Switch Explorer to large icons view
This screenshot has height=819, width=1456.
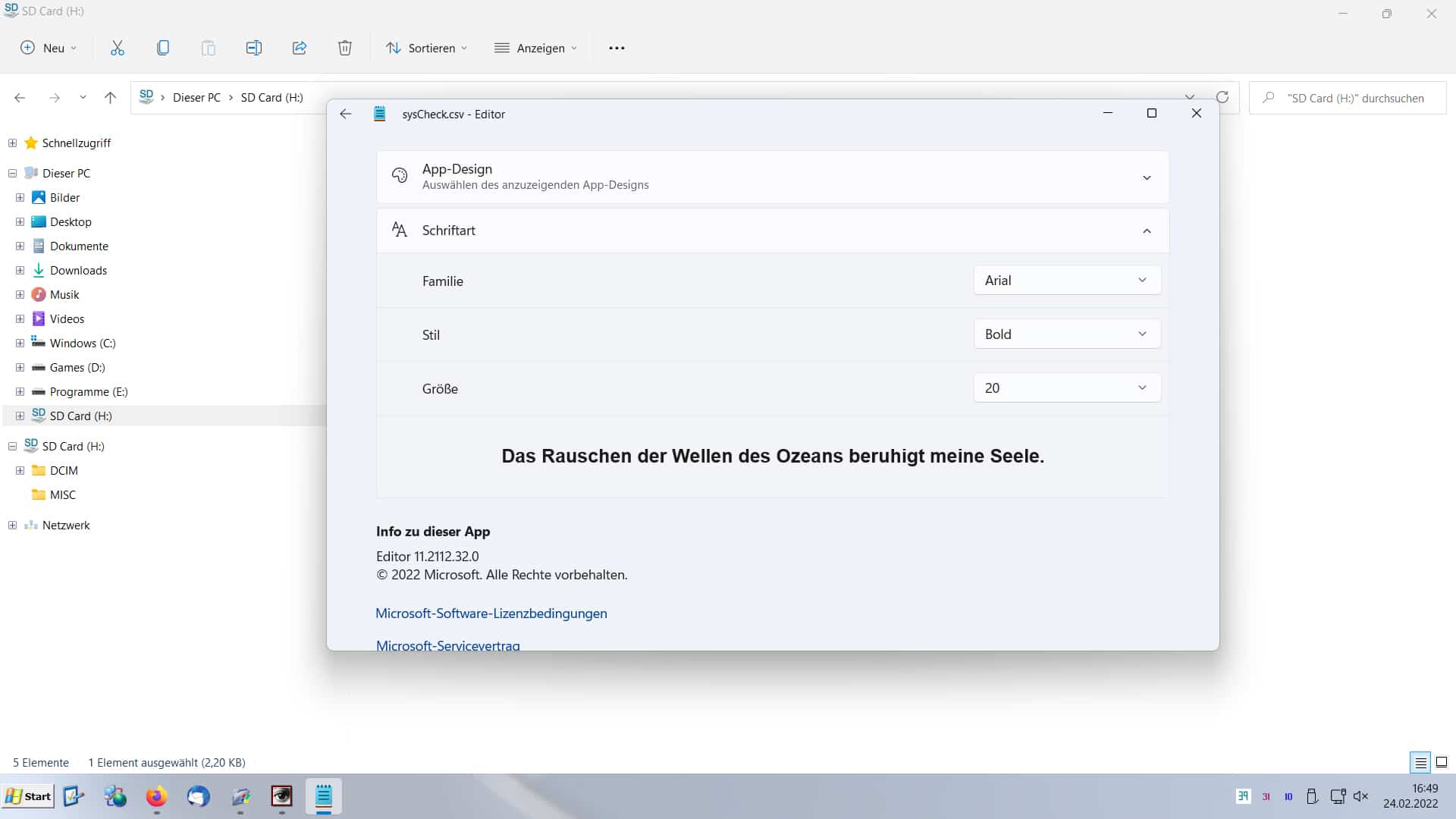(1442, 762)
